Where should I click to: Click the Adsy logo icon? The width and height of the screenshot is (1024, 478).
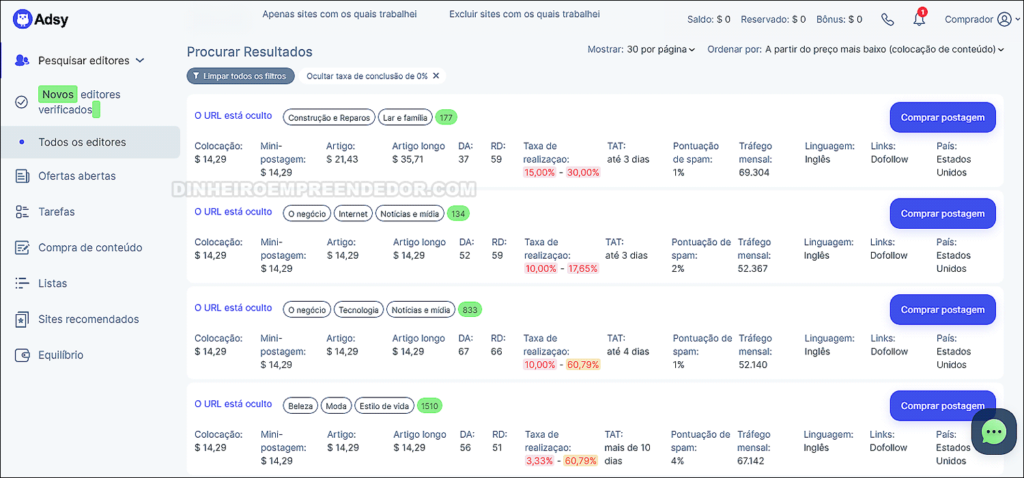(22, 18)
